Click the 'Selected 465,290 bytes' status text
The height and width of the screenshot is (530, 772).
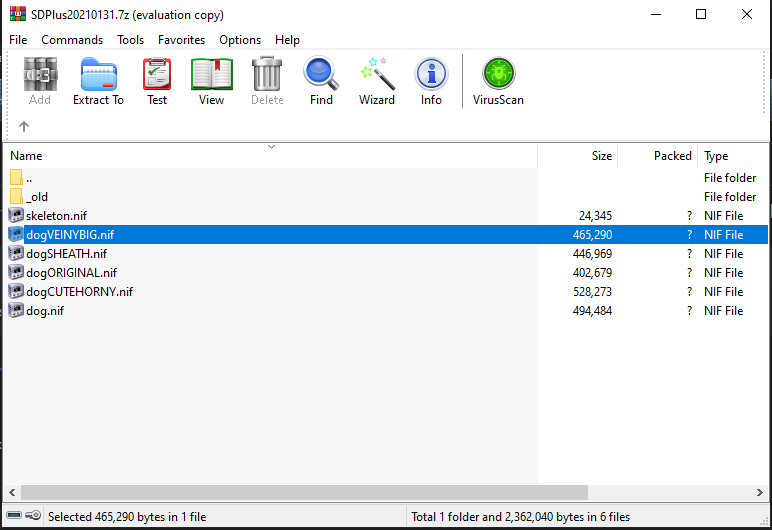coord(127,517)
